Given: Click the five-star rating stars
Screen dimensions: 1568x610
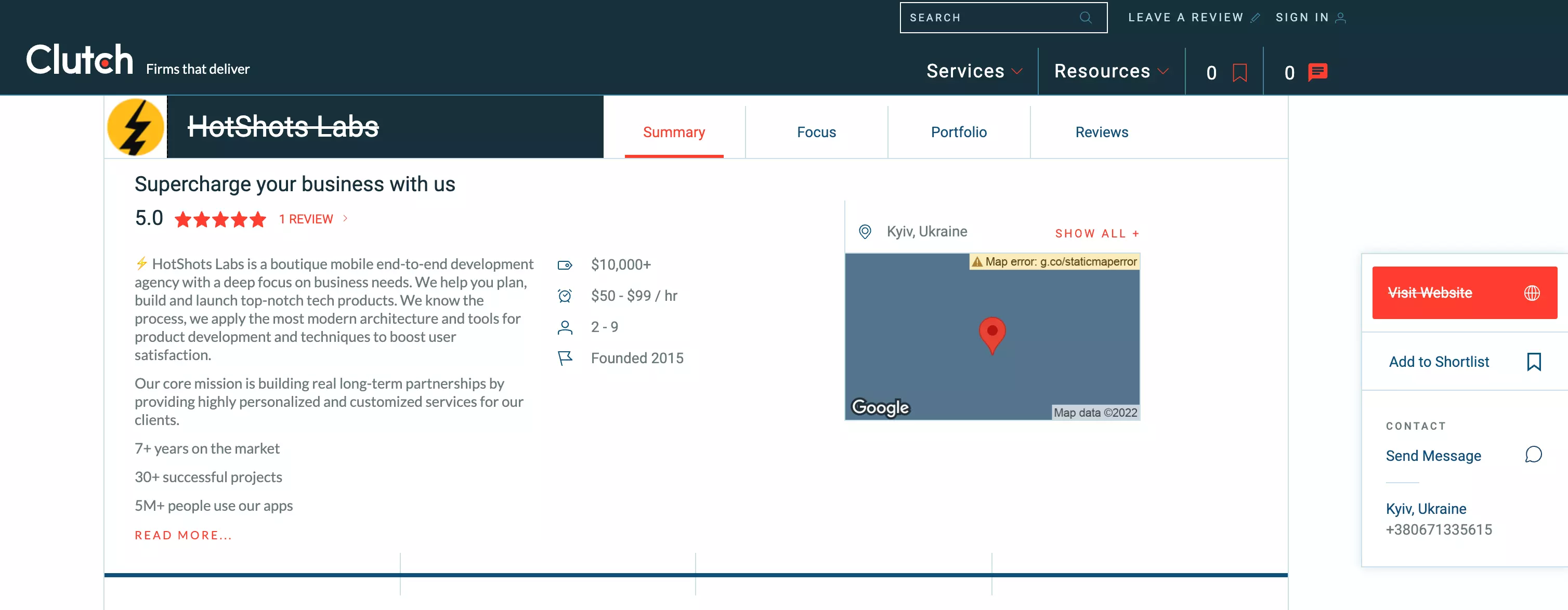Looking at the screenshot, I should (220, 220).
